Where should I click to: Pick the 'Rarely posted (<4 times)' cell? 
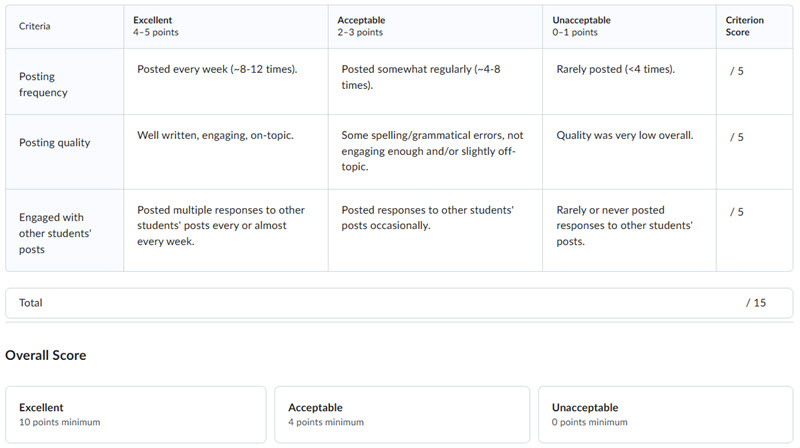[629, 78]
